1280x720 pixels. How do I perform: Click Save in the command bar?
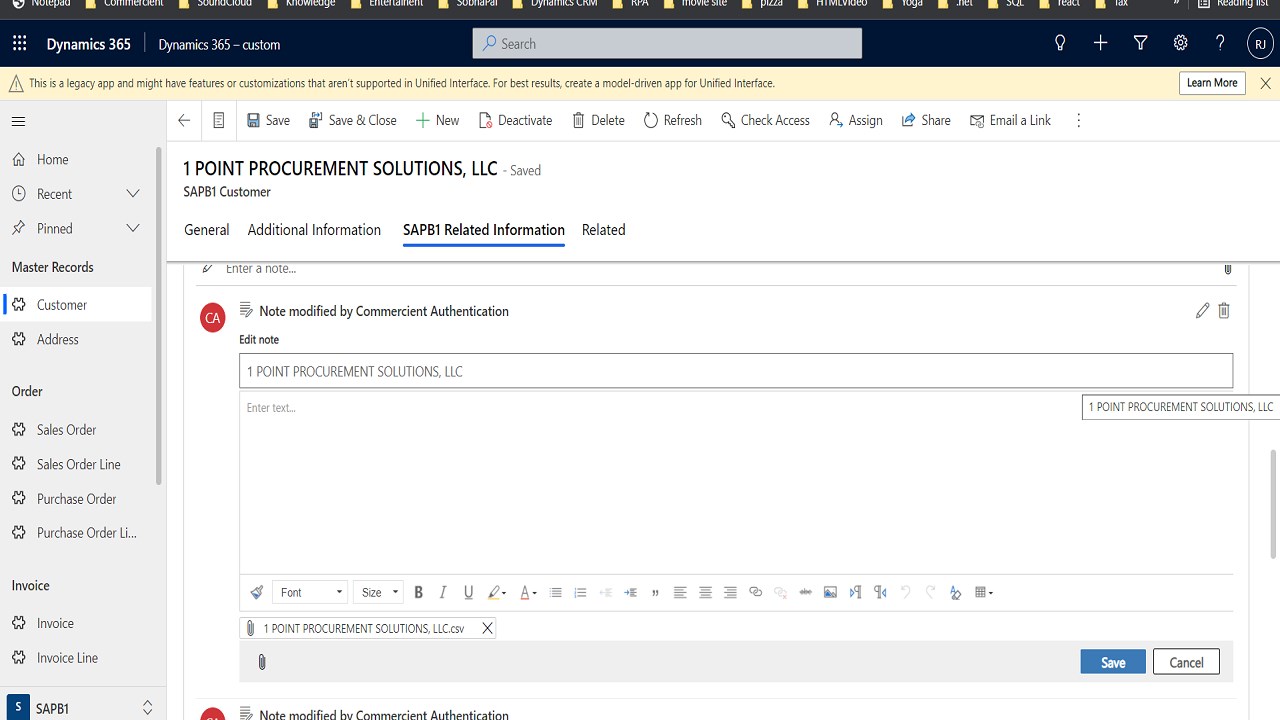(x=268, y=120)
